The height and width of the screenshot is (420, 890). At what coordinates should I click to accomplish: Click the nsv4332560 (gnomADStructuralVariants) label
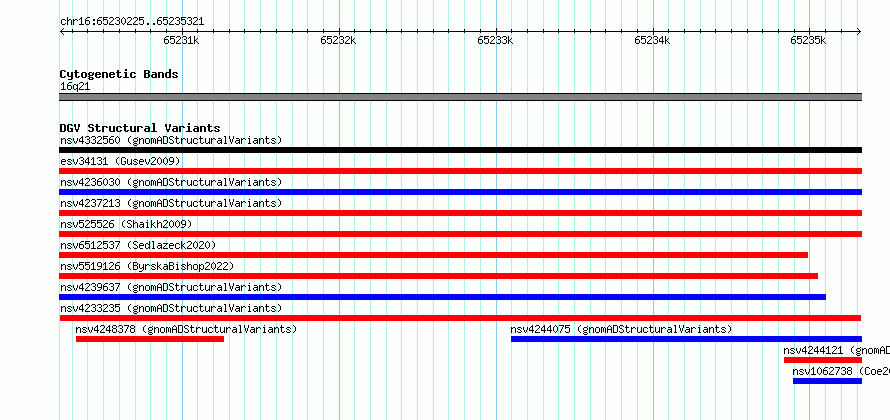tap(171, 141)
